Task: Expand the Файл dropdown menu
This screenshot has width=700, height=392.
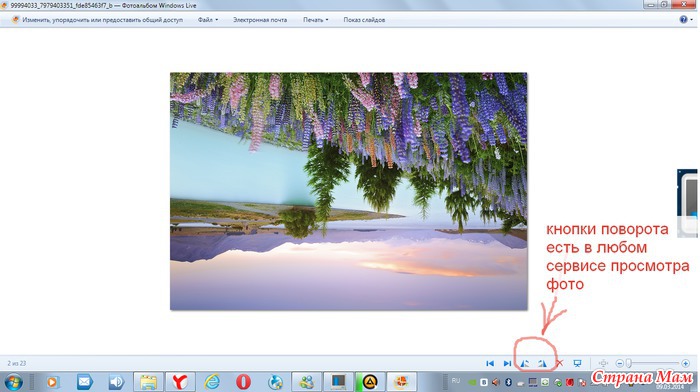Action: pyautogui.click(x=208, y=20)
